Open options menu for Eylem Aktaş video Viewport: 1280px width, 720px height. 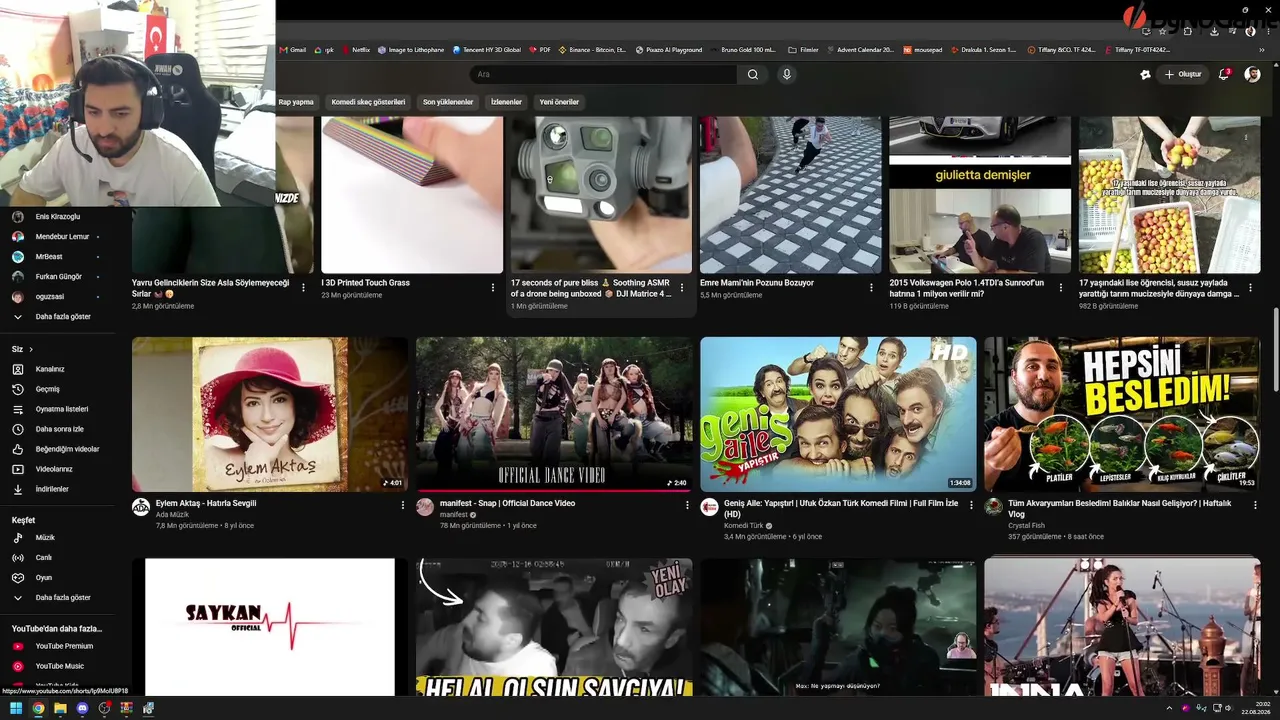[403, 505]
